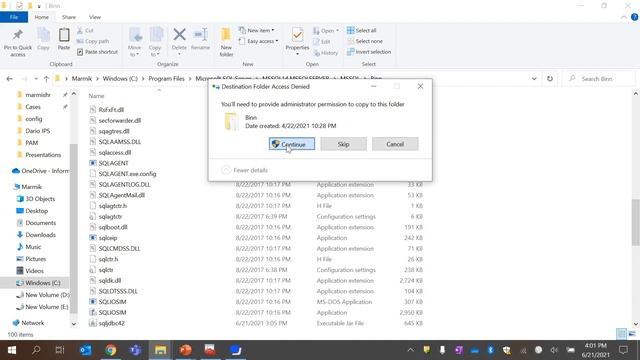Click the Rename ribbon icon
Viewport: 640px width, 360px height.
point(200,40)
